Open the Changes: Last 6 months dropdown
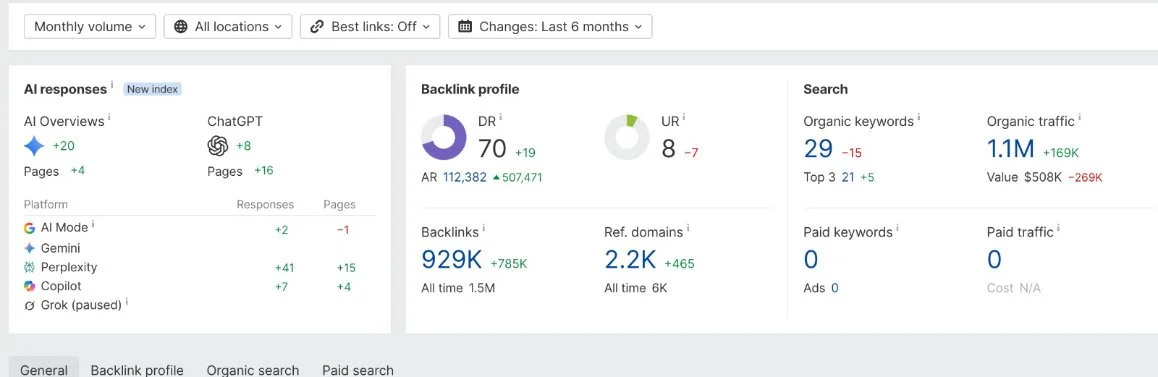Screen dimensions: 1158x377 point(550,27)
